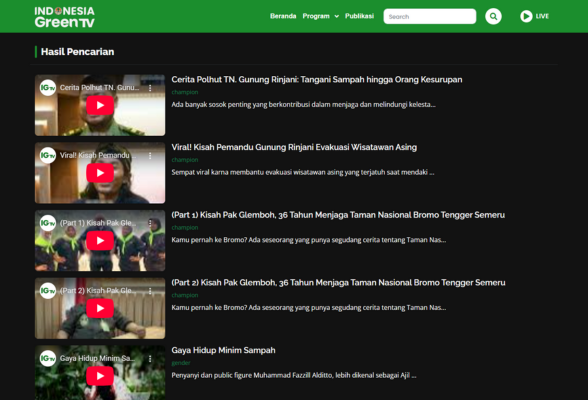Open more options on Part 2 video
This screenshot has height=400, width=588.
[x=150, y=291]
